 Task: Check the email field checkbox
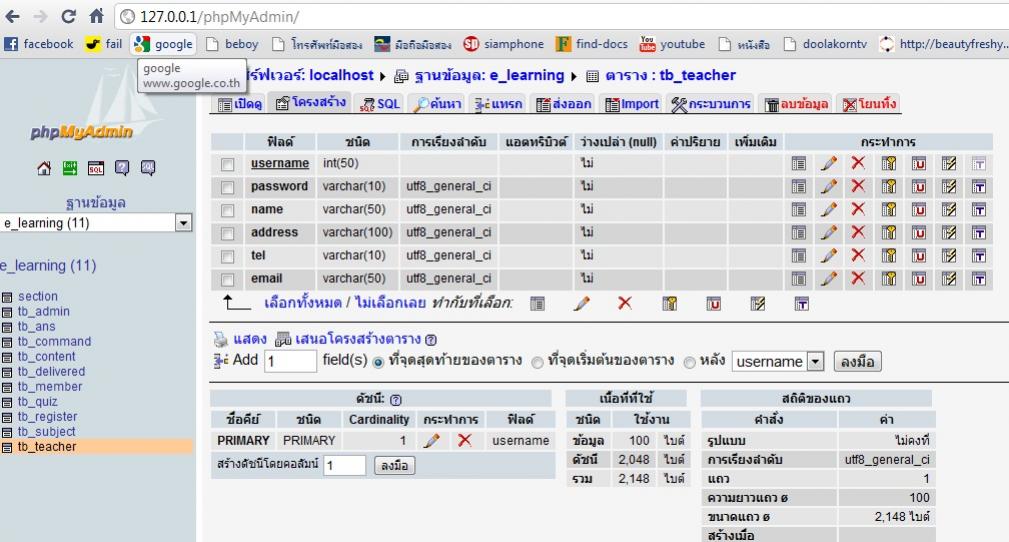[x=227, y=279]
